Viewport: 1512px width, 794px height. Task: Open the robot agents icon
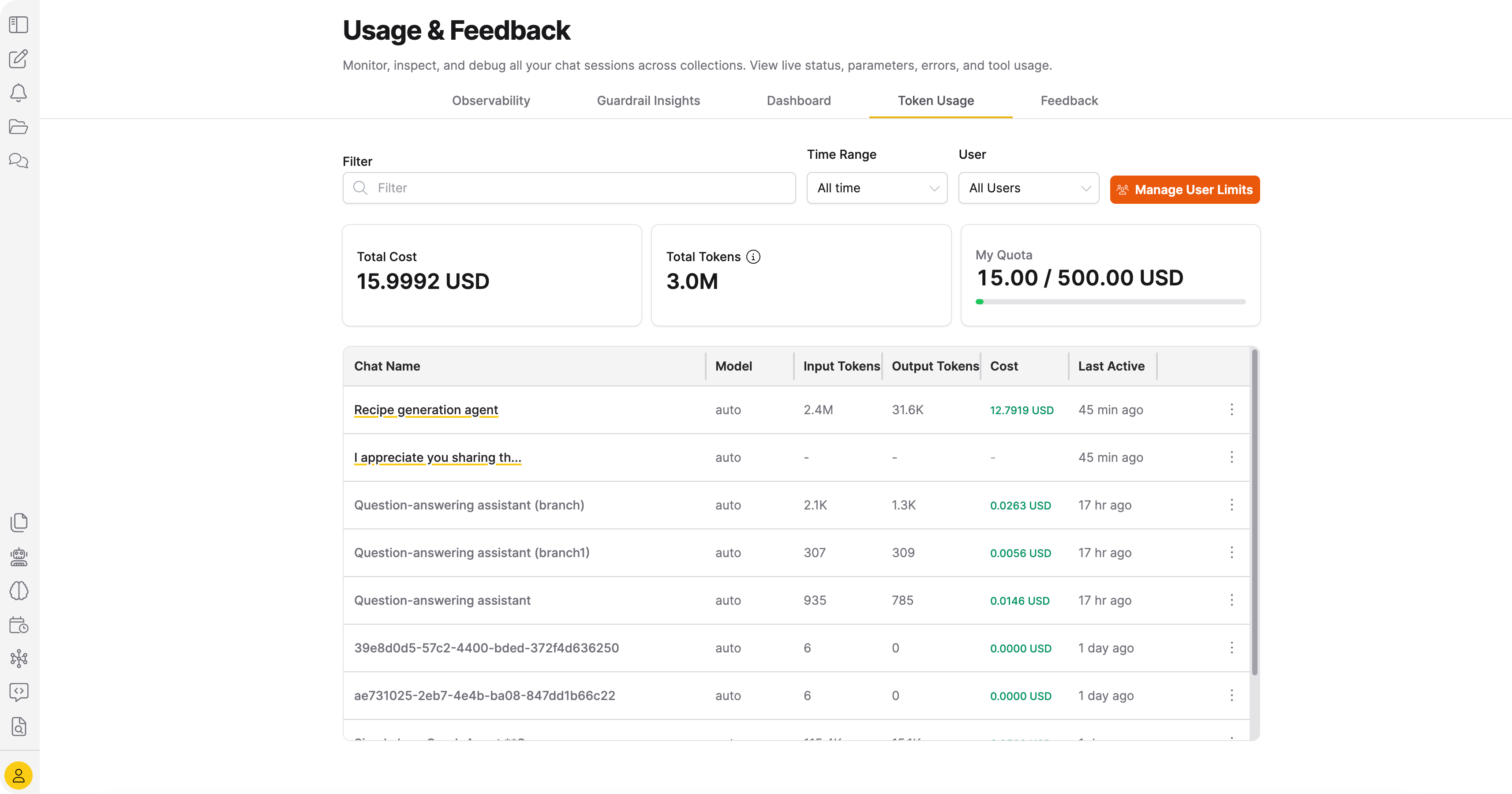(19, 556)
